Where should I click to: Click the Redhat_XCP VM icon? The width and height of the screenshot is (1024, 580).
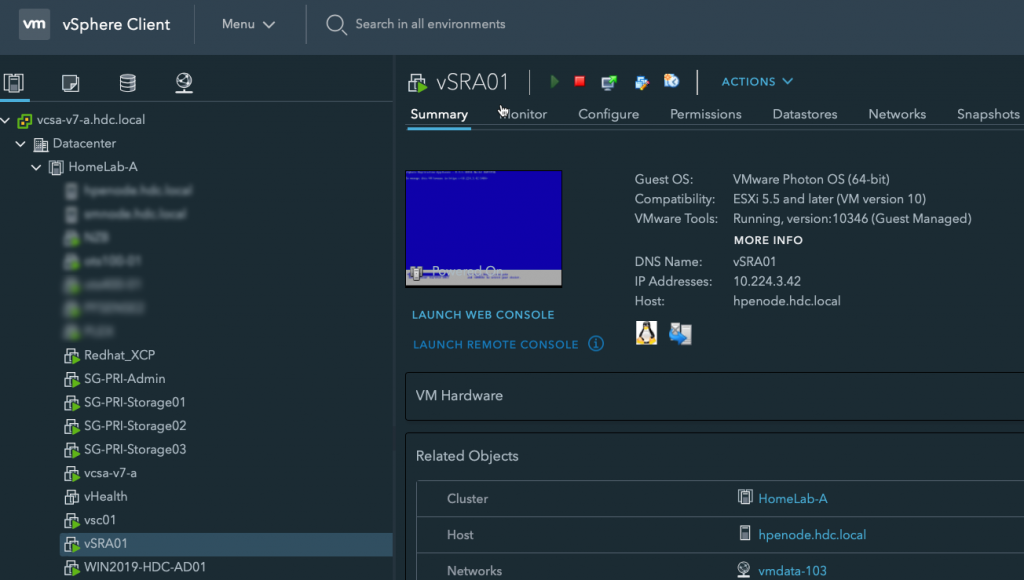pyautogui.click(x=71, y=356)
